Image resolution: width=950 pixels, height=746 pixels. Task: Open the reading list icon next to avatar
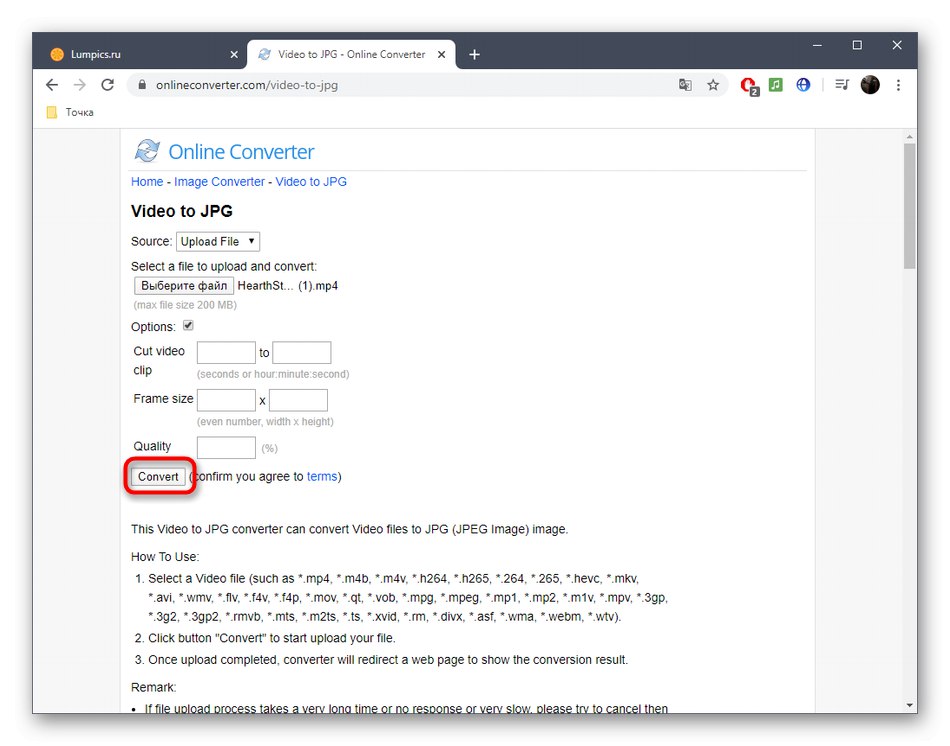pyautogui.click(x=841, y=85)
